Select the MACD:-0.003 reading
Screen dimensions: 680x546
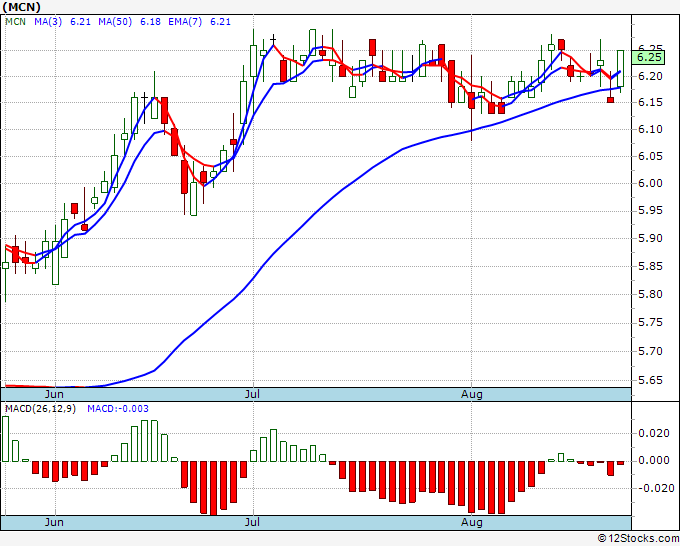(x=118, y=409)
